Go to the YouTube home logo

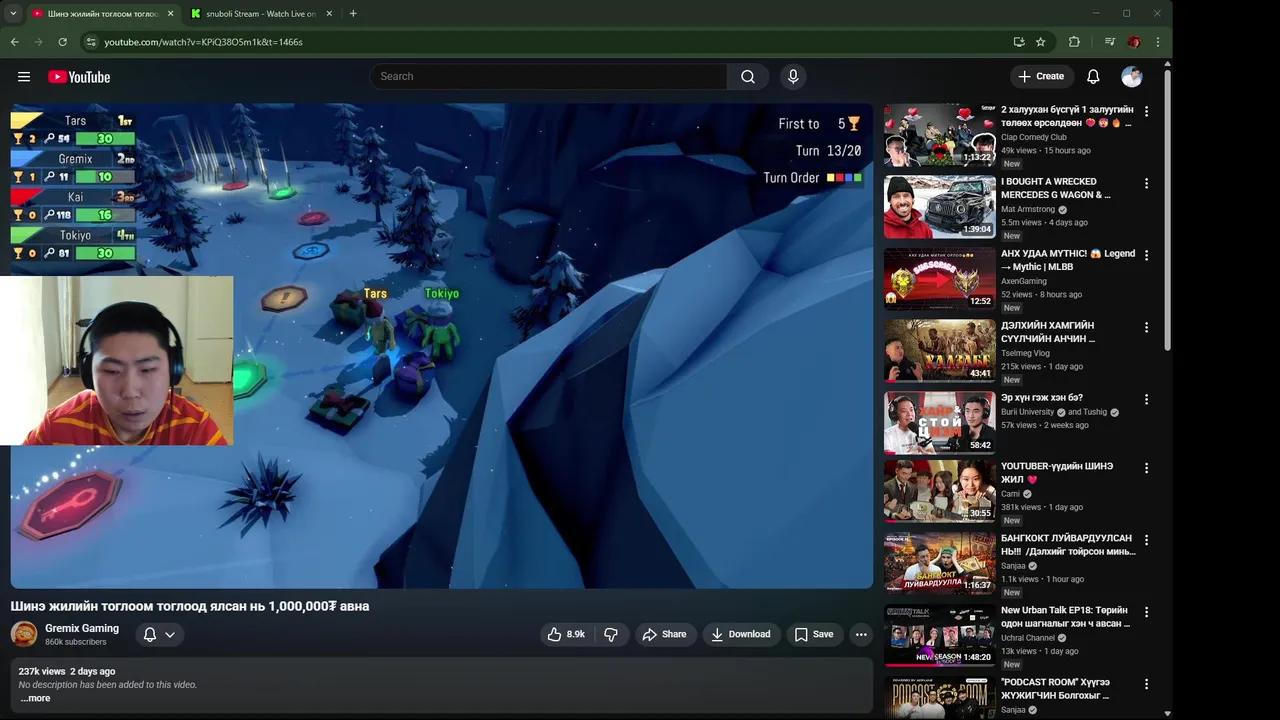coord(79,77)
